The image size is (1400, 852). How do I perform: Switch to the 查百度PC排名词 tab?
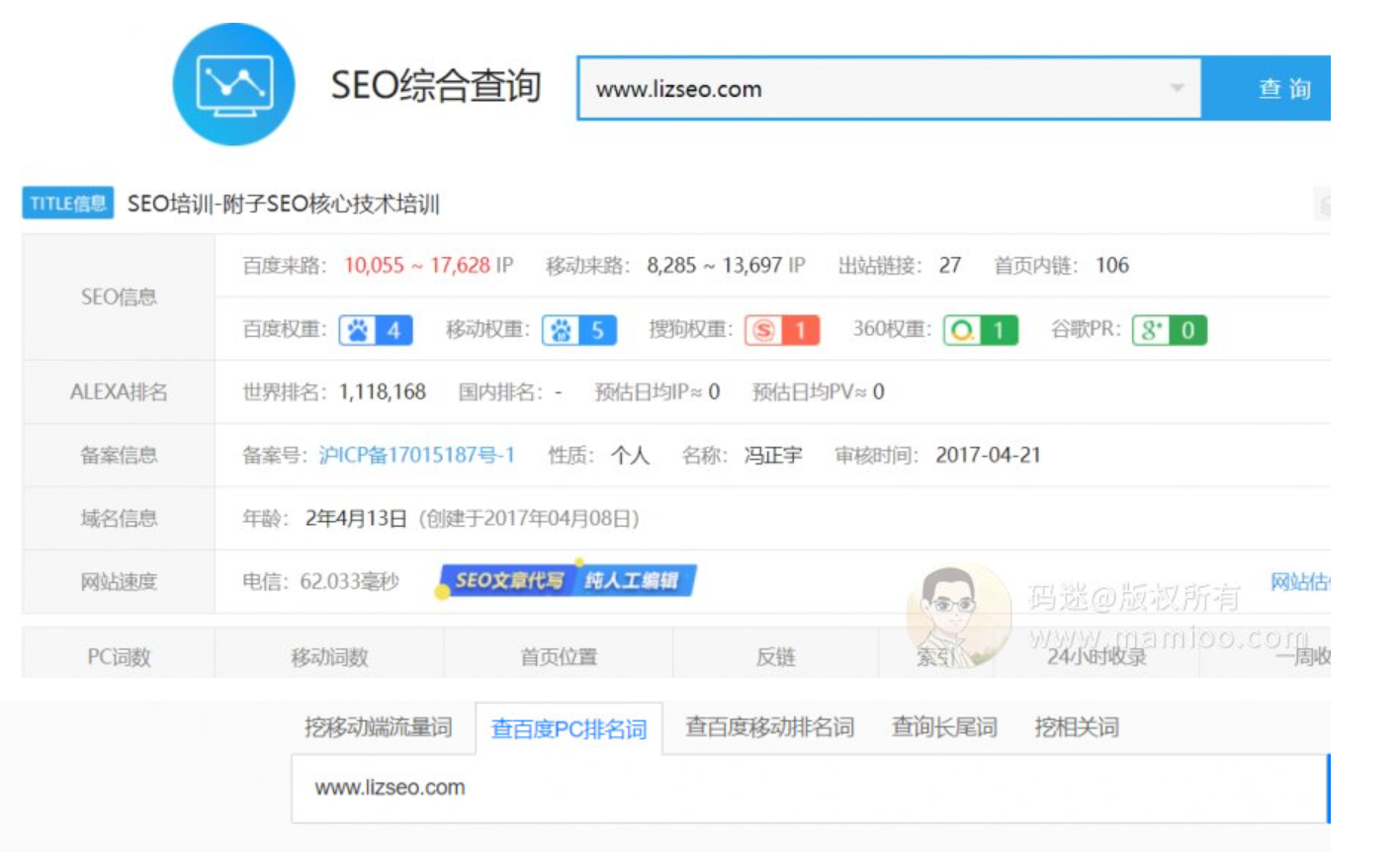click(569, 728)
